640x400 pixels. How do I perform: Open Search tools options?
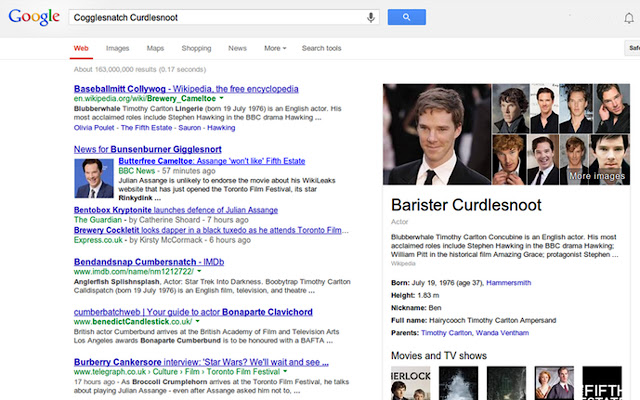tap(322, 48)
